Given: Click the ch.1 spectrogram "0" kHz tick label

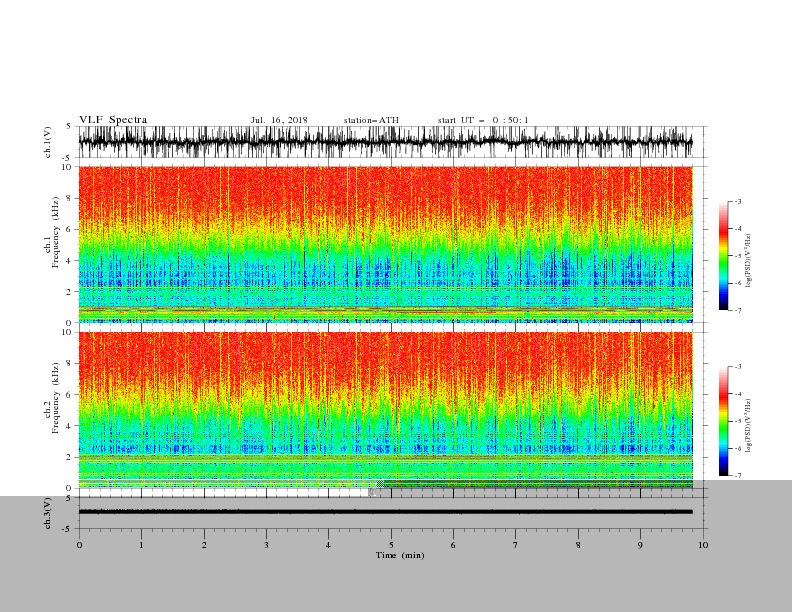Looking at the screenshot, I should click(x=69, y=323).
